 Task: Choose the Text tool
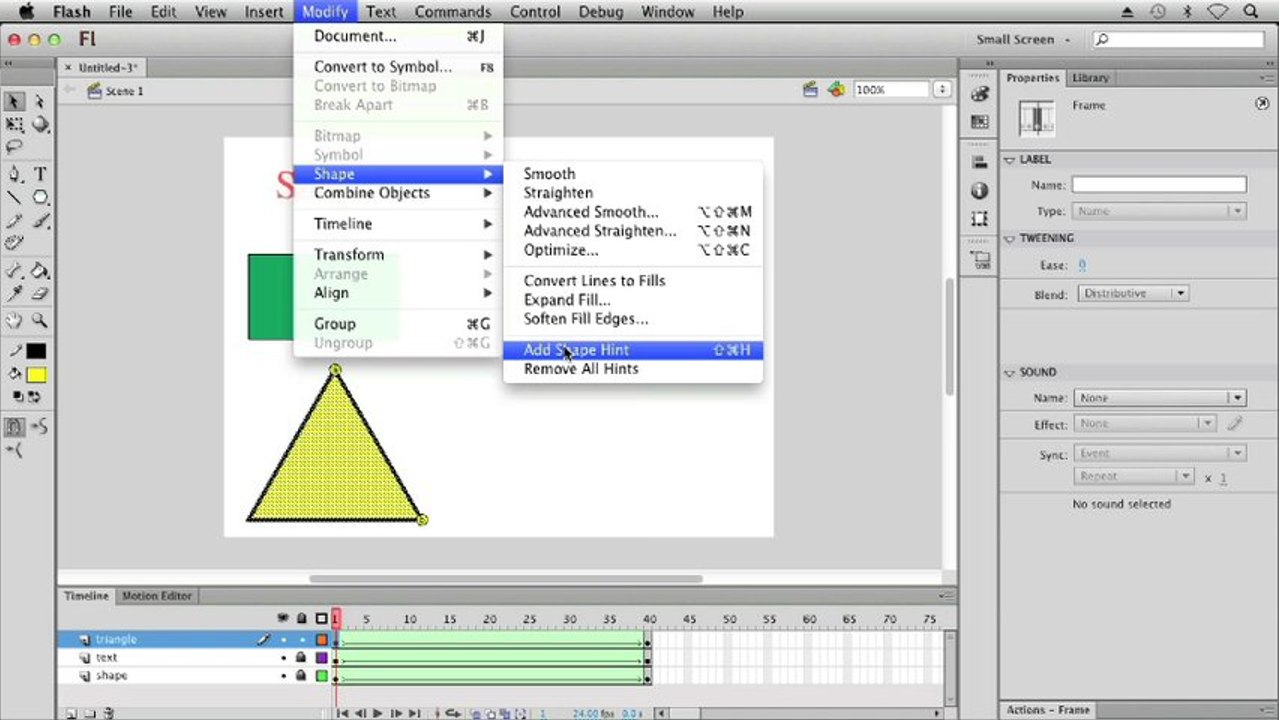coord(40,174)
